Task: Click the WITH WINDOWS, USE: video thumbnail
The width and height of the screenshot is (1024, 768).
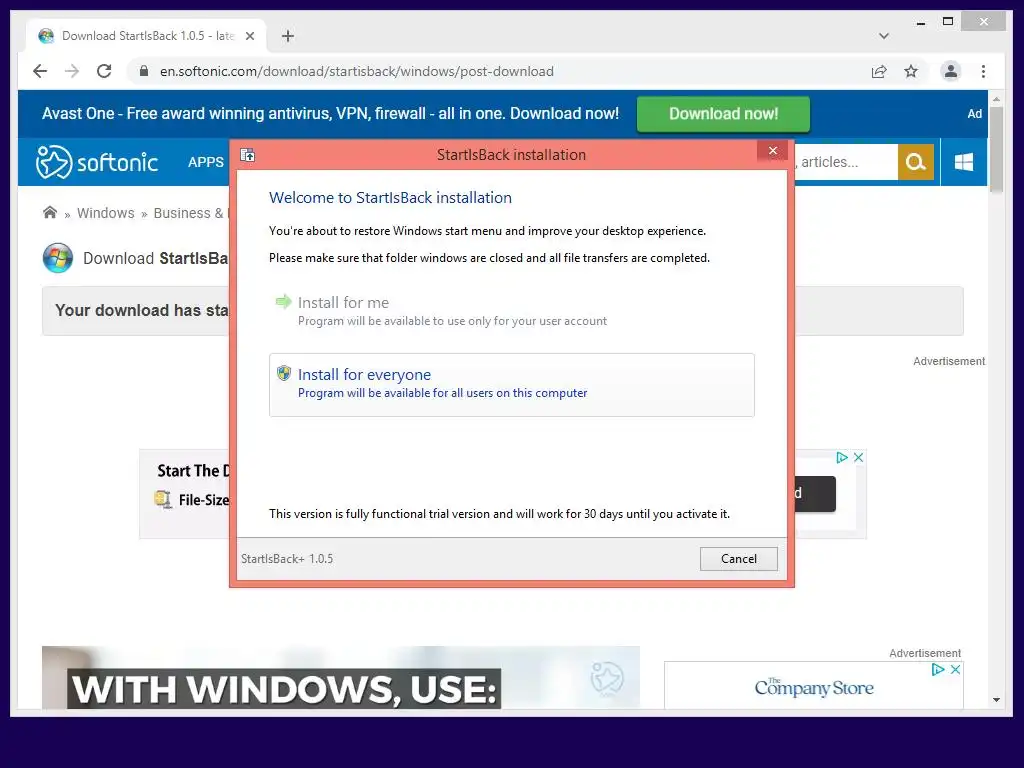Action: click(x=341, y=678)
